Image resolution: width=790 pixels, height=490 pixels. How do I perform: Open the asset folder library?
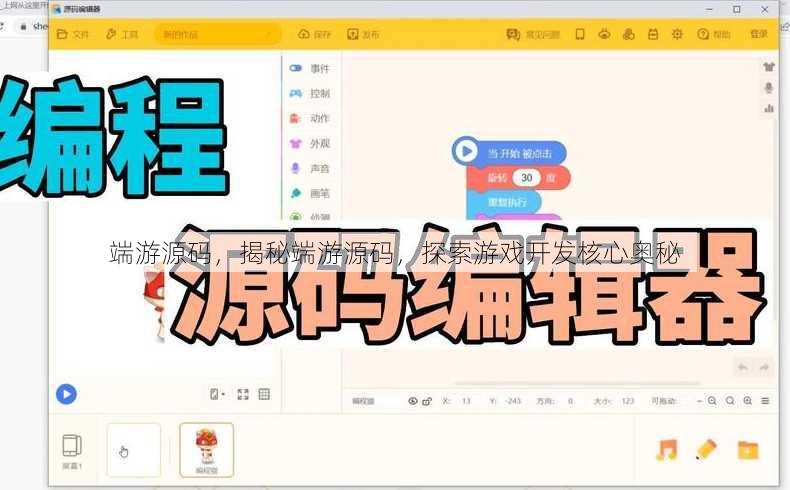748,450
